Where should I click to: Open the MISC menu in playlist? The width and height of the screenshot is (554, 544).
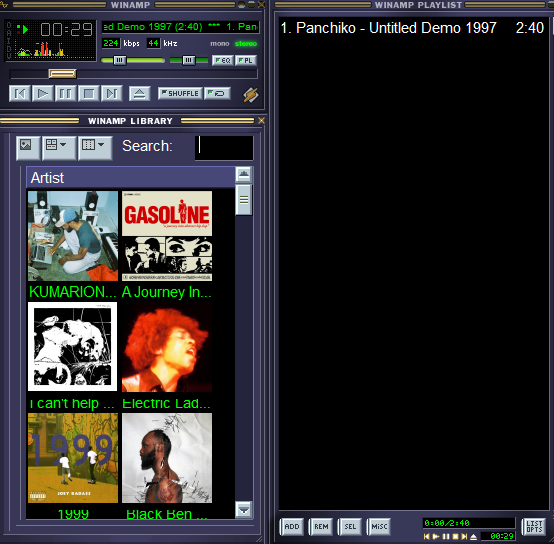pyautogui.click(x=379, y=526)
